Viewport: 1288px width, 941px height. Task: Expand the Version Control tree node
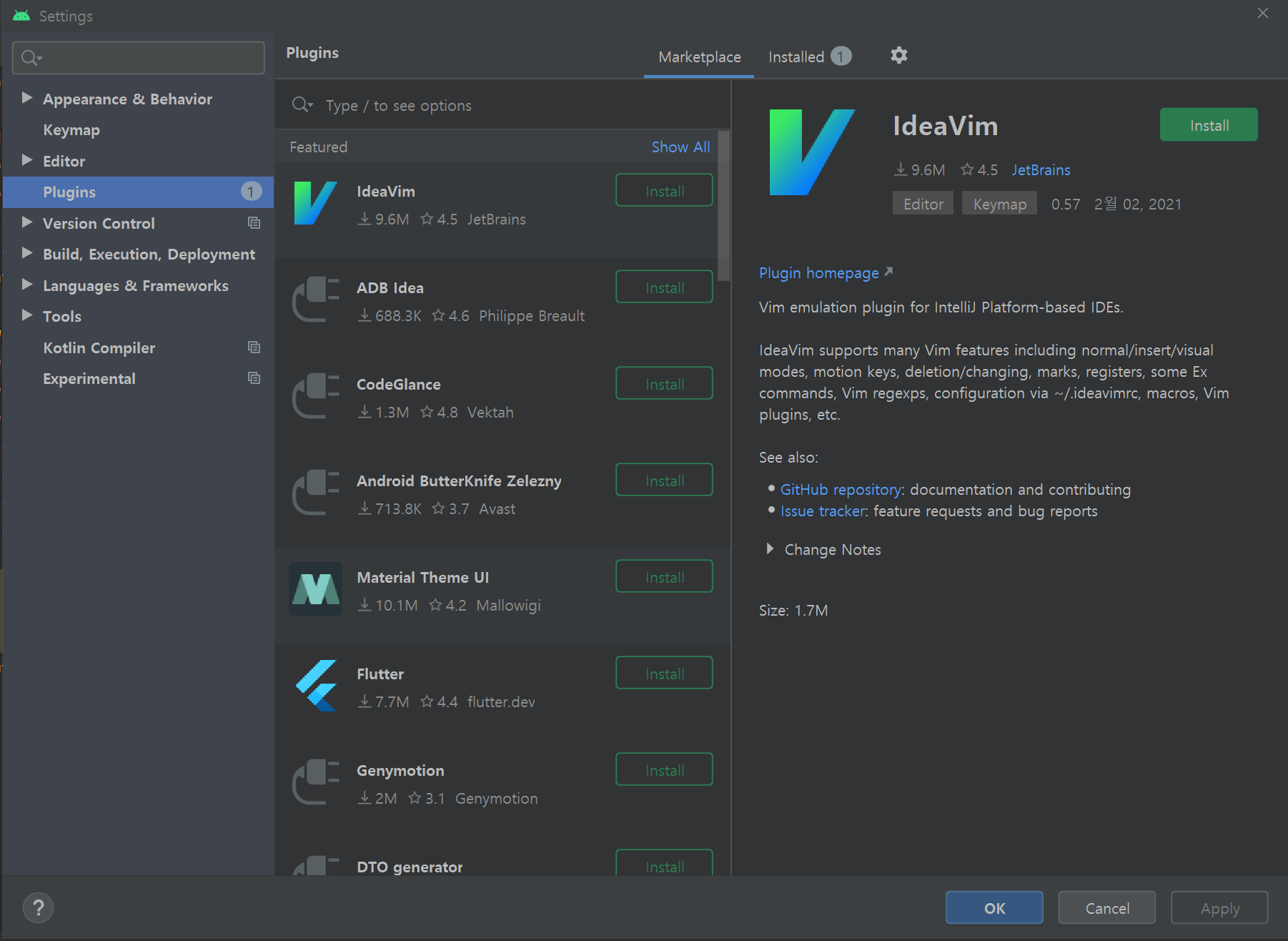(26, 222)
